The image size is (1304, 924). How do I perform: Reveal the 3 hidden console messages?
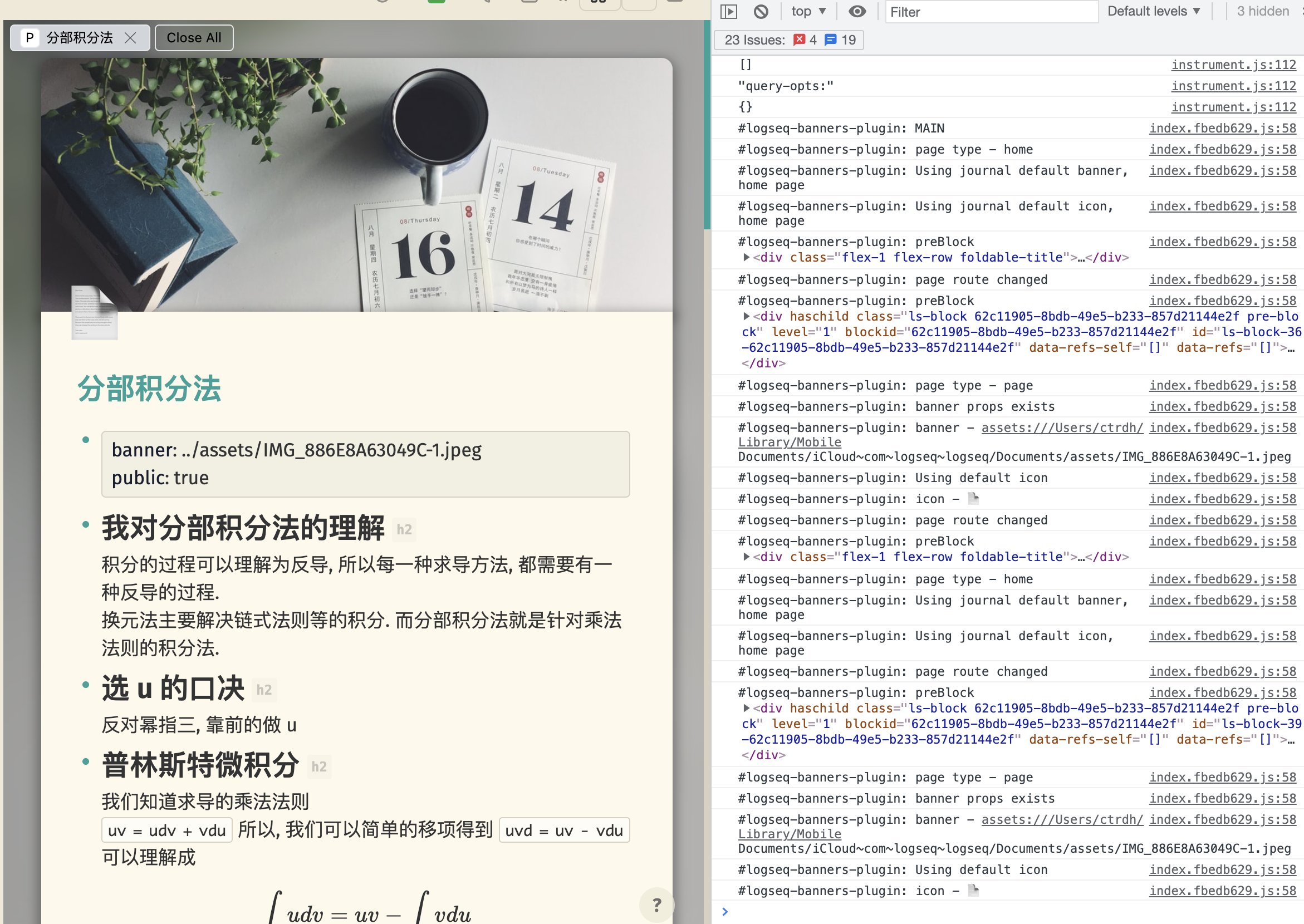point(1261,11)
